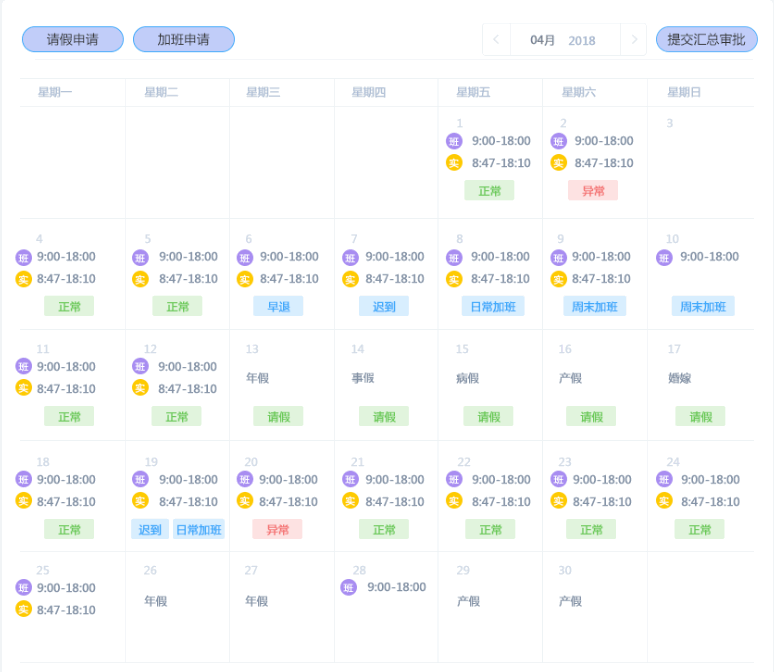Screen dimensions: 774x672
Task: Click the yellow 实 icon on day 21
Action: click(350, 501)
